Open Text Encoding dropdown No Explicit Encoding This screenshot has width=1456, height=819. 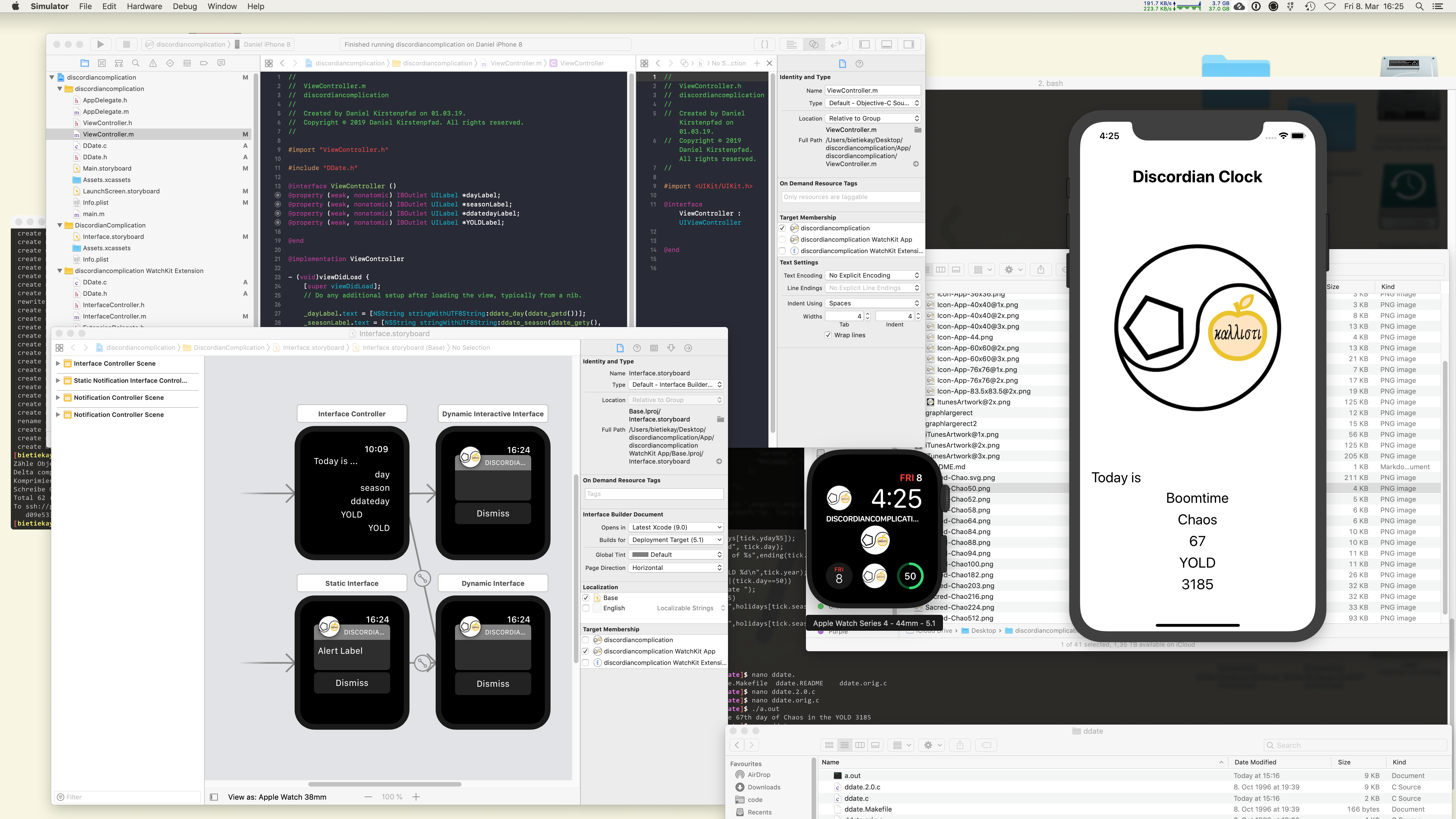pos(873,275)
